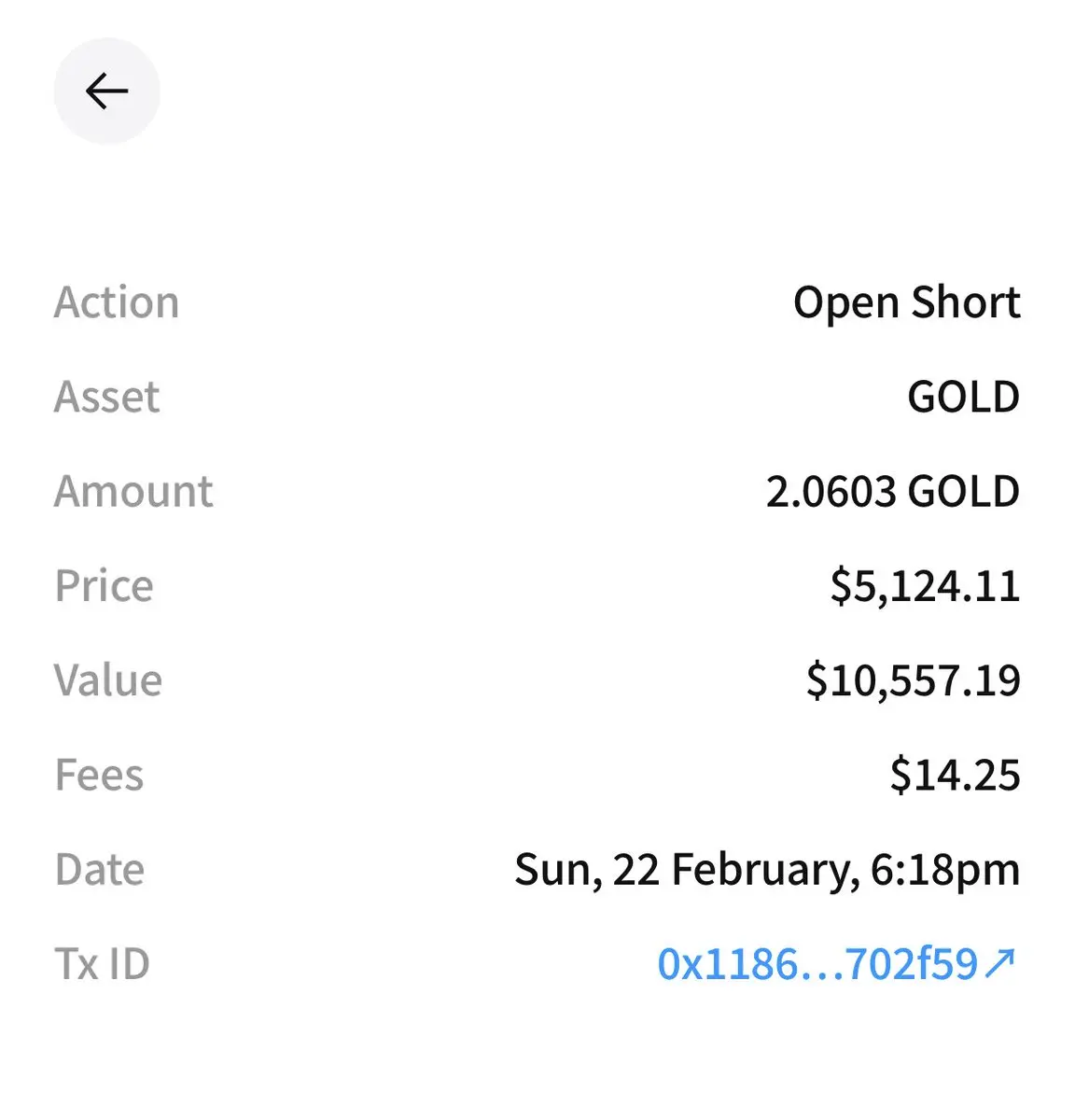Select the Date row label
The width and height of the screenshot is (1075, 1120).
(100, 870)
